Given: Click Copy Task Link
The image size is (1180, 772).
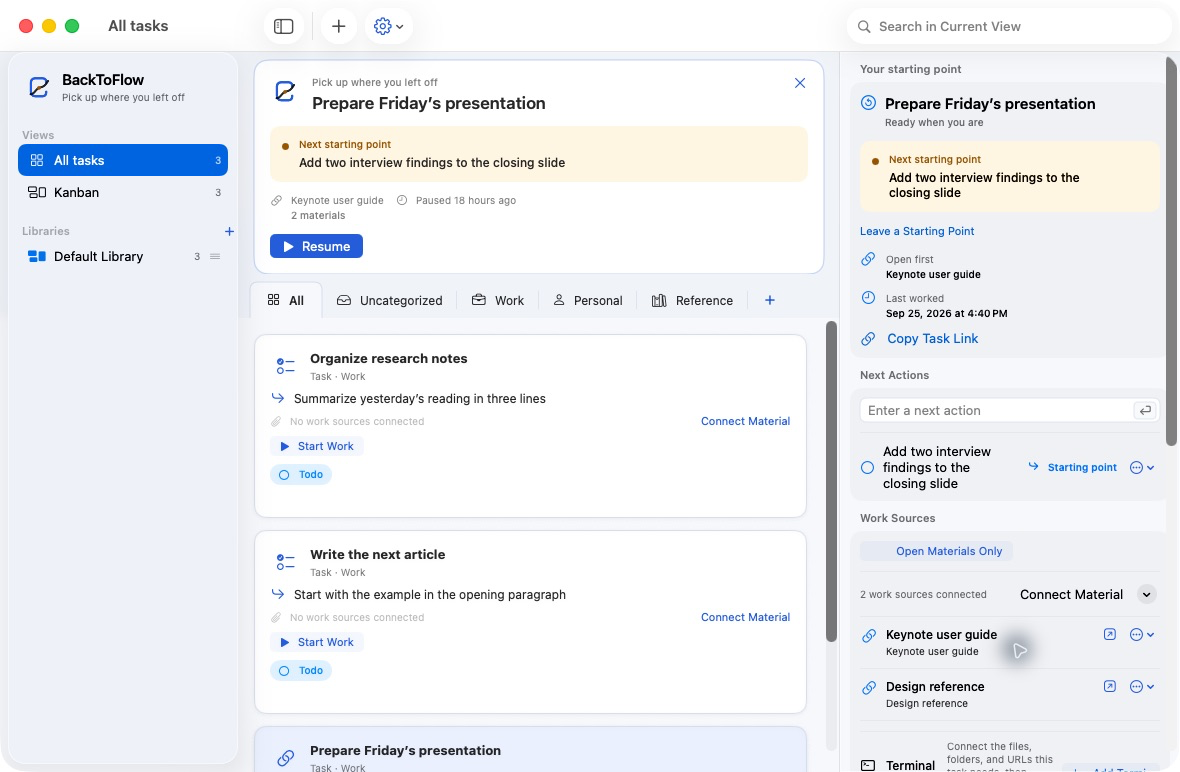Looking at the screenshot, I should point(932,339).
